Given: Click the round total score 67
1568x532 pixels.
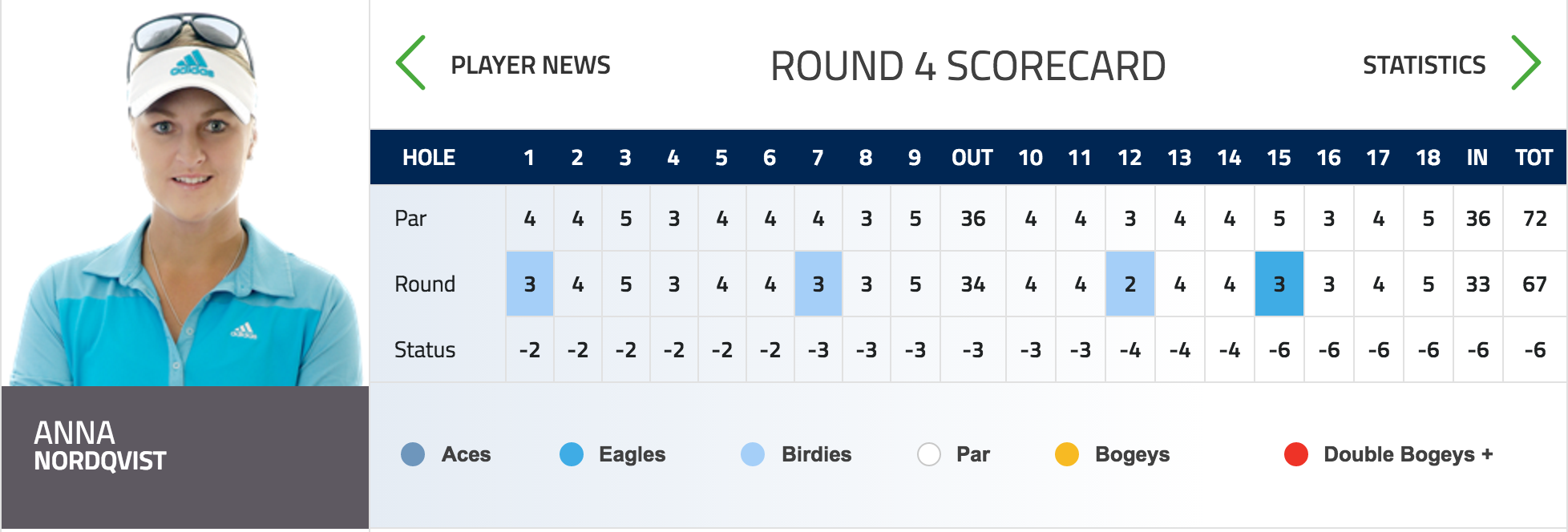Looking at the screenshot, I should click(1534, 284).
